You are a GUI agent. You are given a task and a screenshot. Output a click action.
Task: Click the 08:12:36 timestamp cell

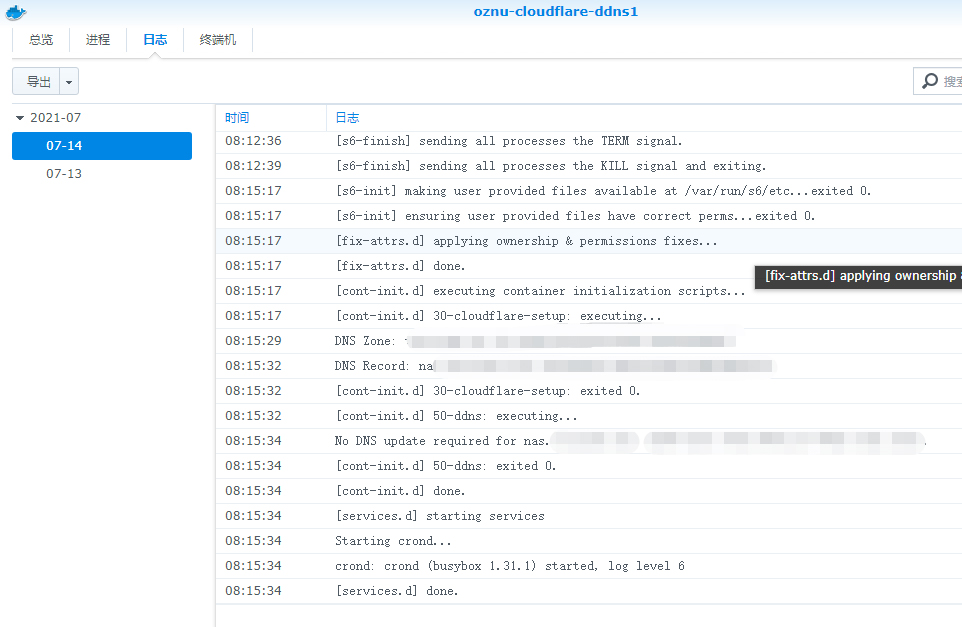[x=253, y=141]
